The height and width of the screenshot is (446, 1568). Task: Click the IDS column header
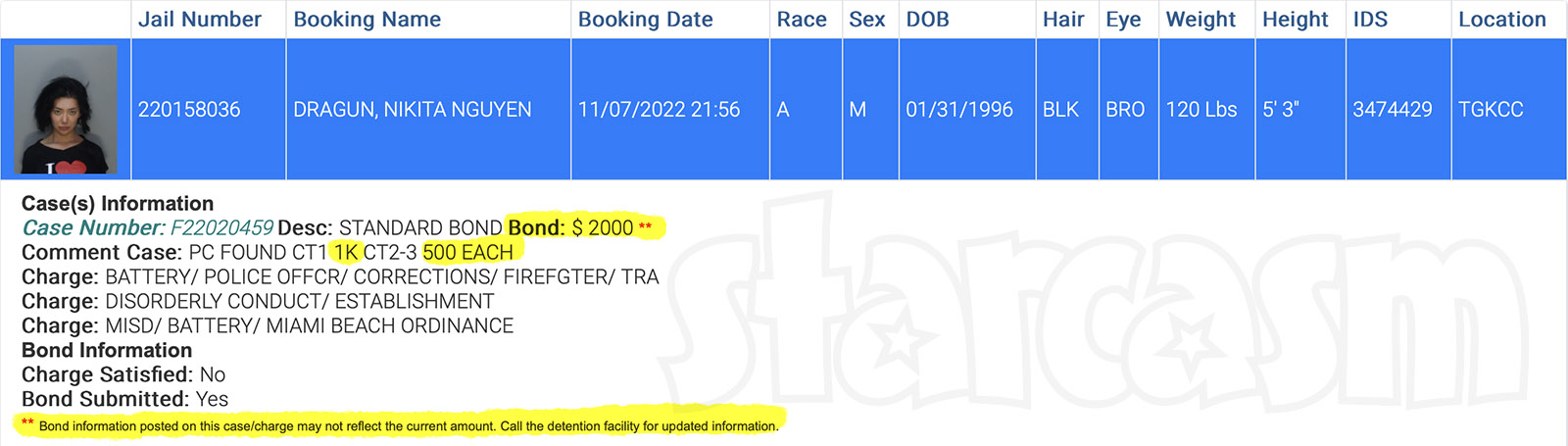tap(1370, 20)
